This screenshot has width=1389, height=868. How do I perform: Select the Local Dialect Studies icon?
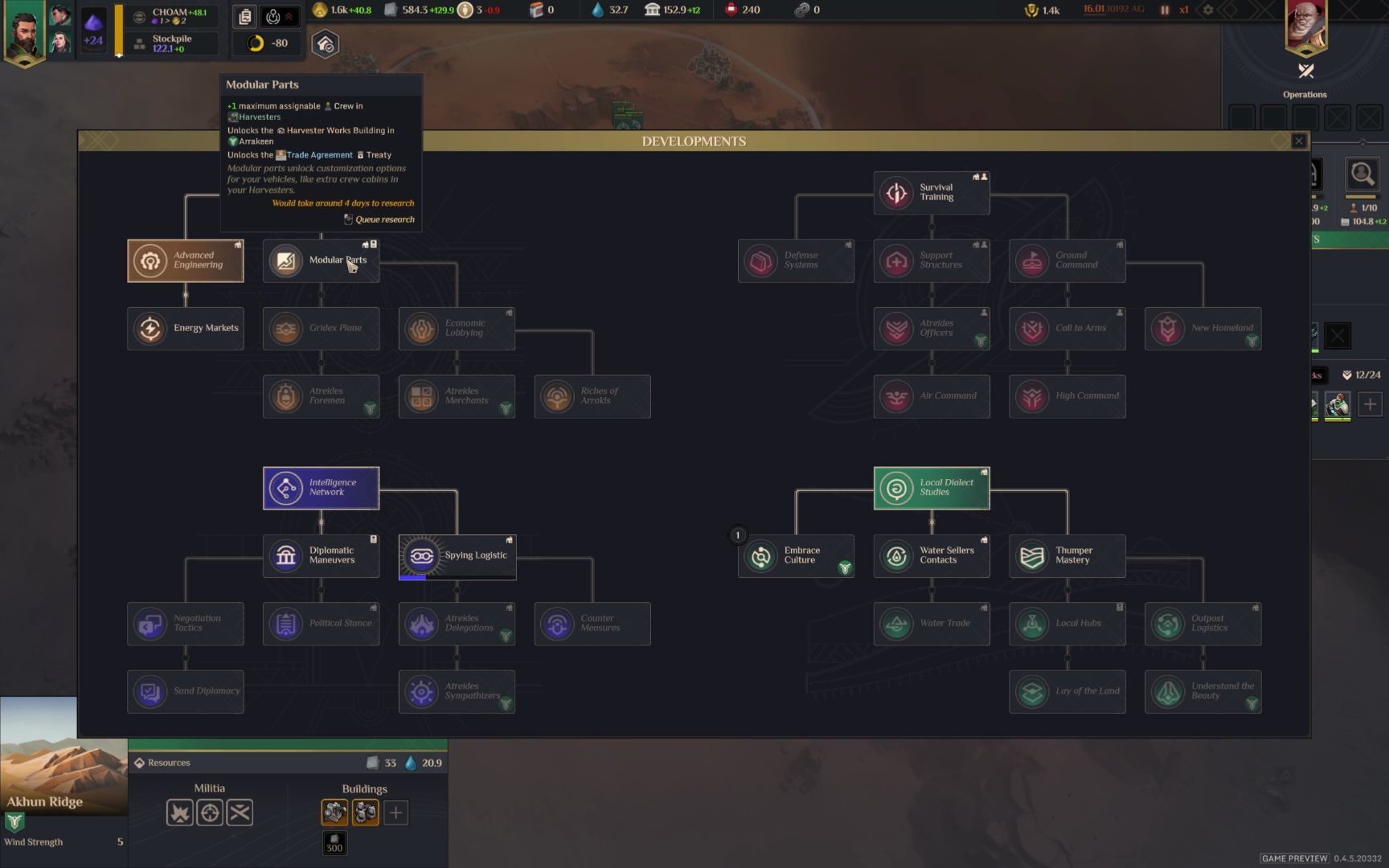point(896,488)
